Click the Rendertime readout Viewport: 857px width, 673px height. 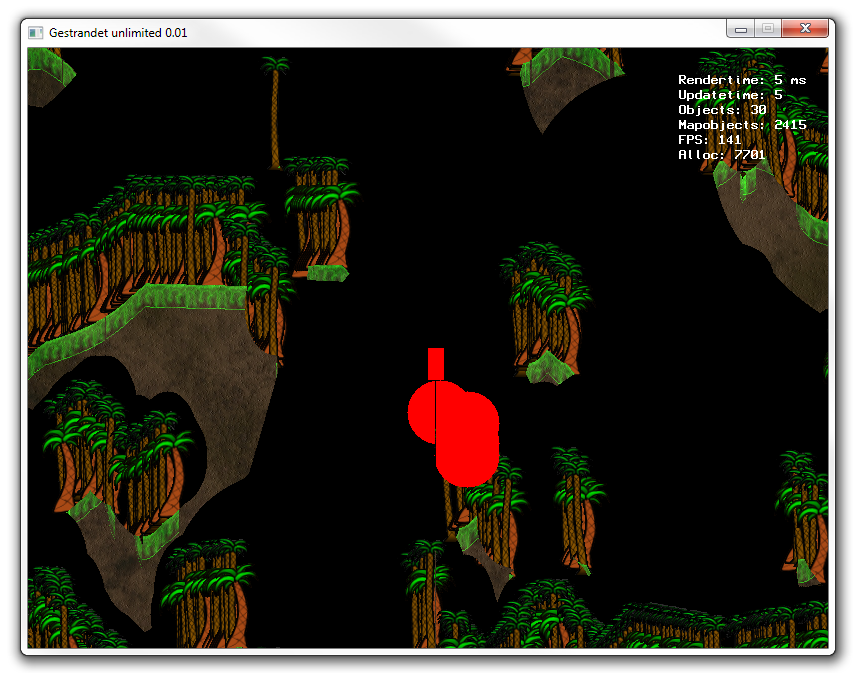pyautogui.click(x=741, y=80)
